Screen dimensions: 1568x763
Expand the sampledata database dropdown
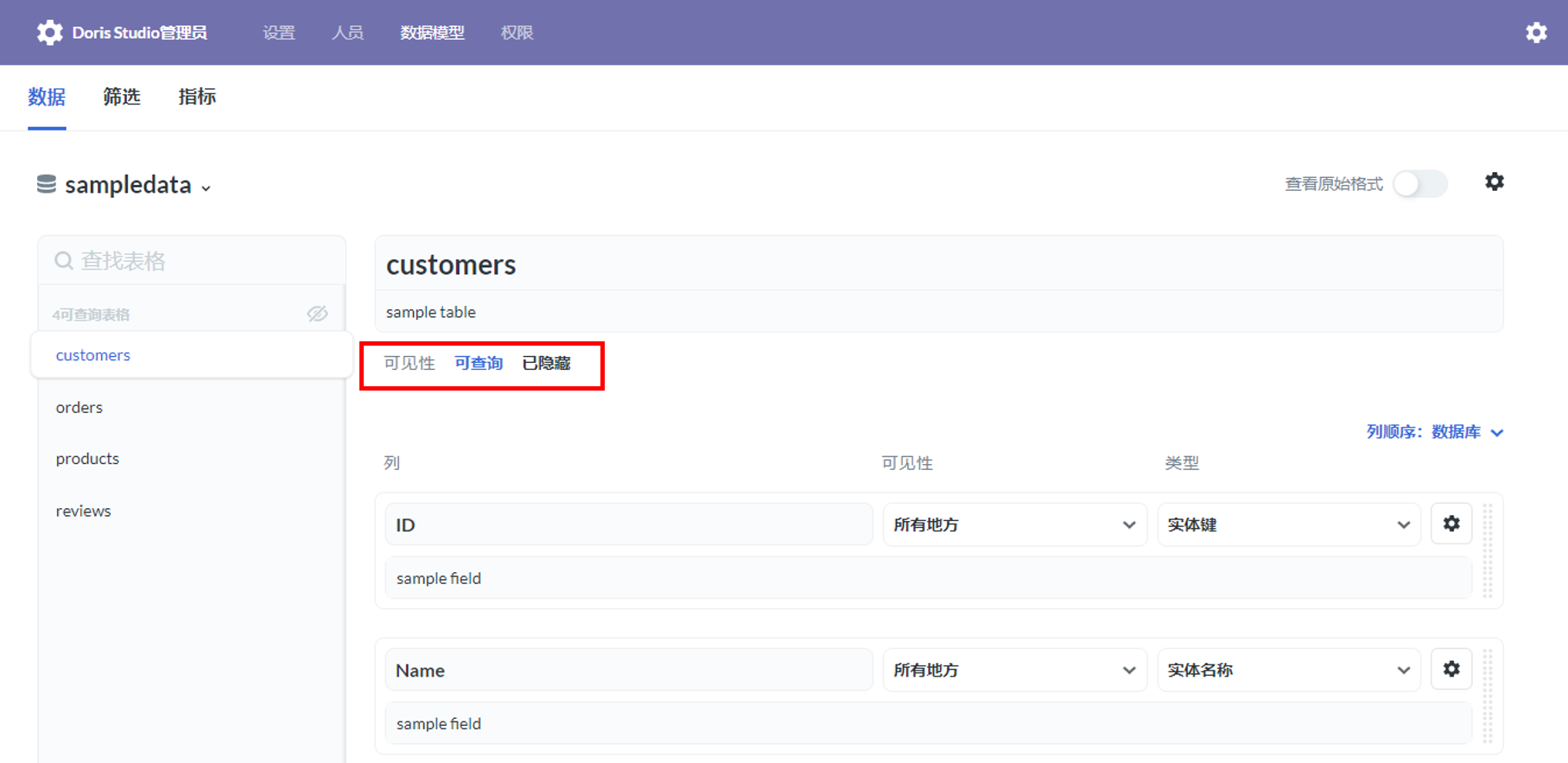(x=206, y=188)
